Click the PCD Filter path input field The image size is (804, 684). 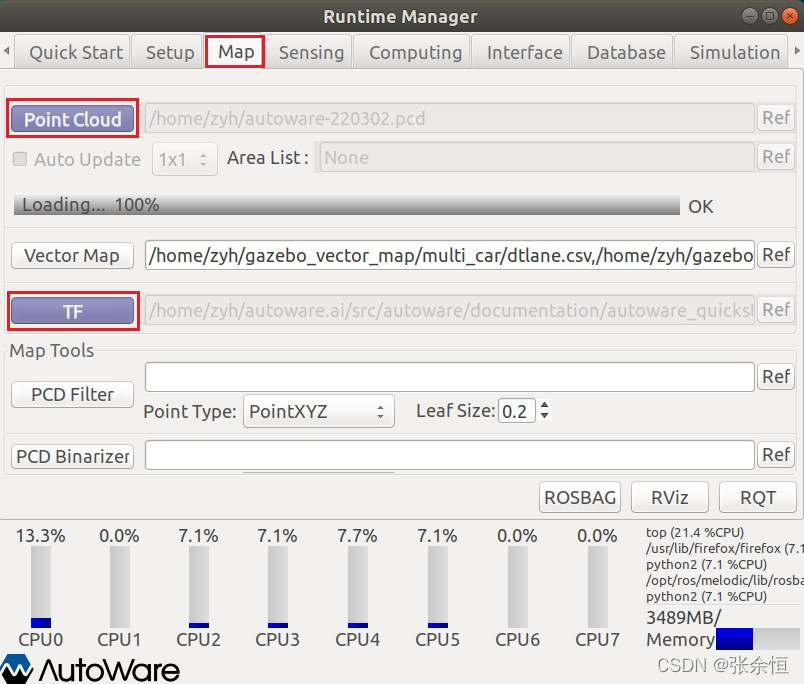(x=450, y=377)
